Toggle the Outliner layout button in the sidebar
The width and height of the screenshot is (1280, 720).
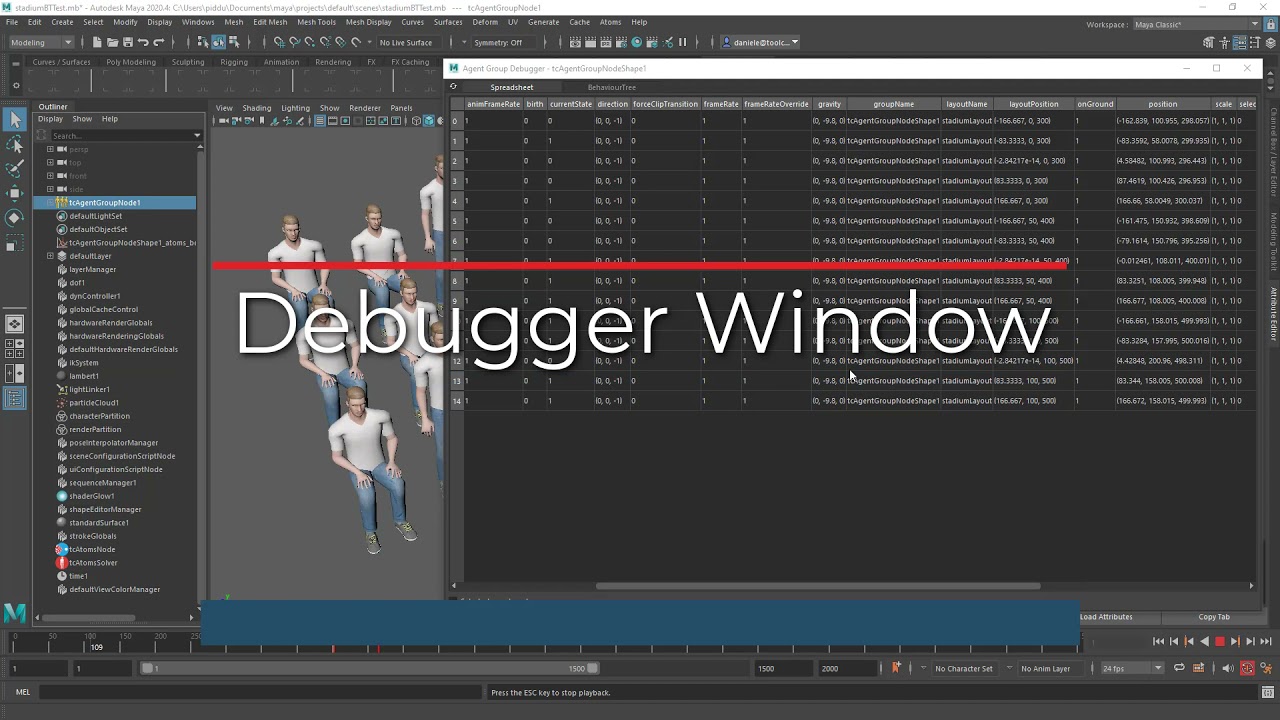[x=15, y=398]
